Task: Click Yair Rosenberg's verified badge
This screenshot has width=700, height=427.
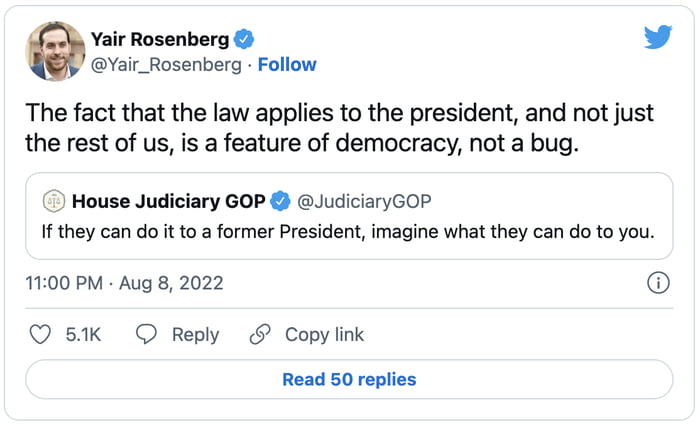Action: point(245,40)
